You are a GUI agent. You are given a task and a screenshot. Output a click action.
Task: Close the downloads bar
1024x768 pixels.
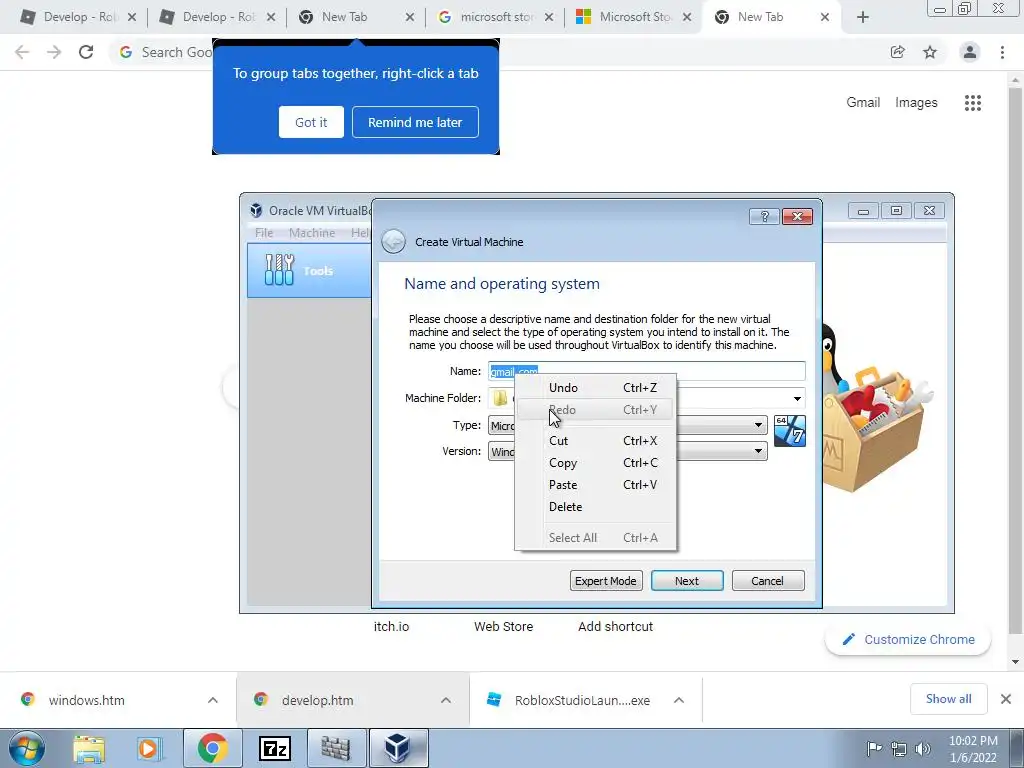coord(1006,699)
